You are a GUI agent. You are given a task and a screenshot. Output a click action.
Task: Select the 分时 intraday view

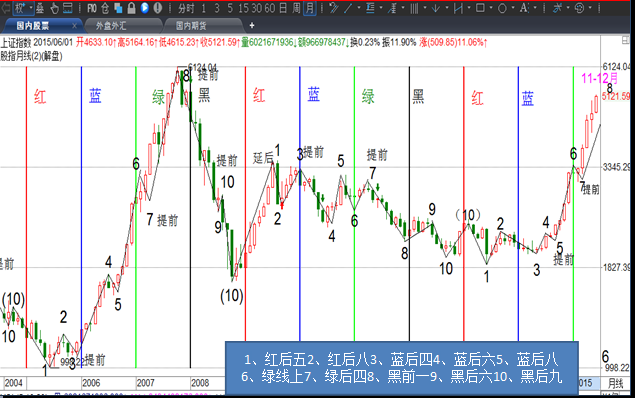pyautogui.click(x=186, y=8)
